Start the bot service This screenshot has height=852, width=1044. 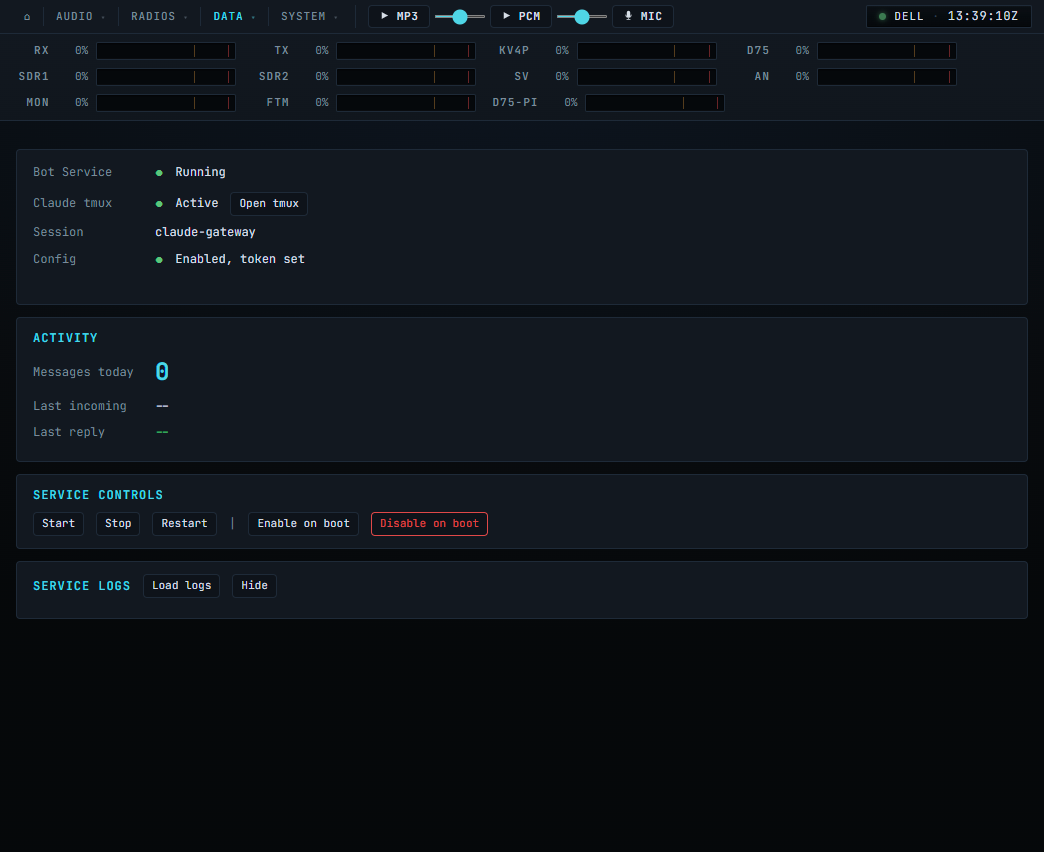point(59,524)
